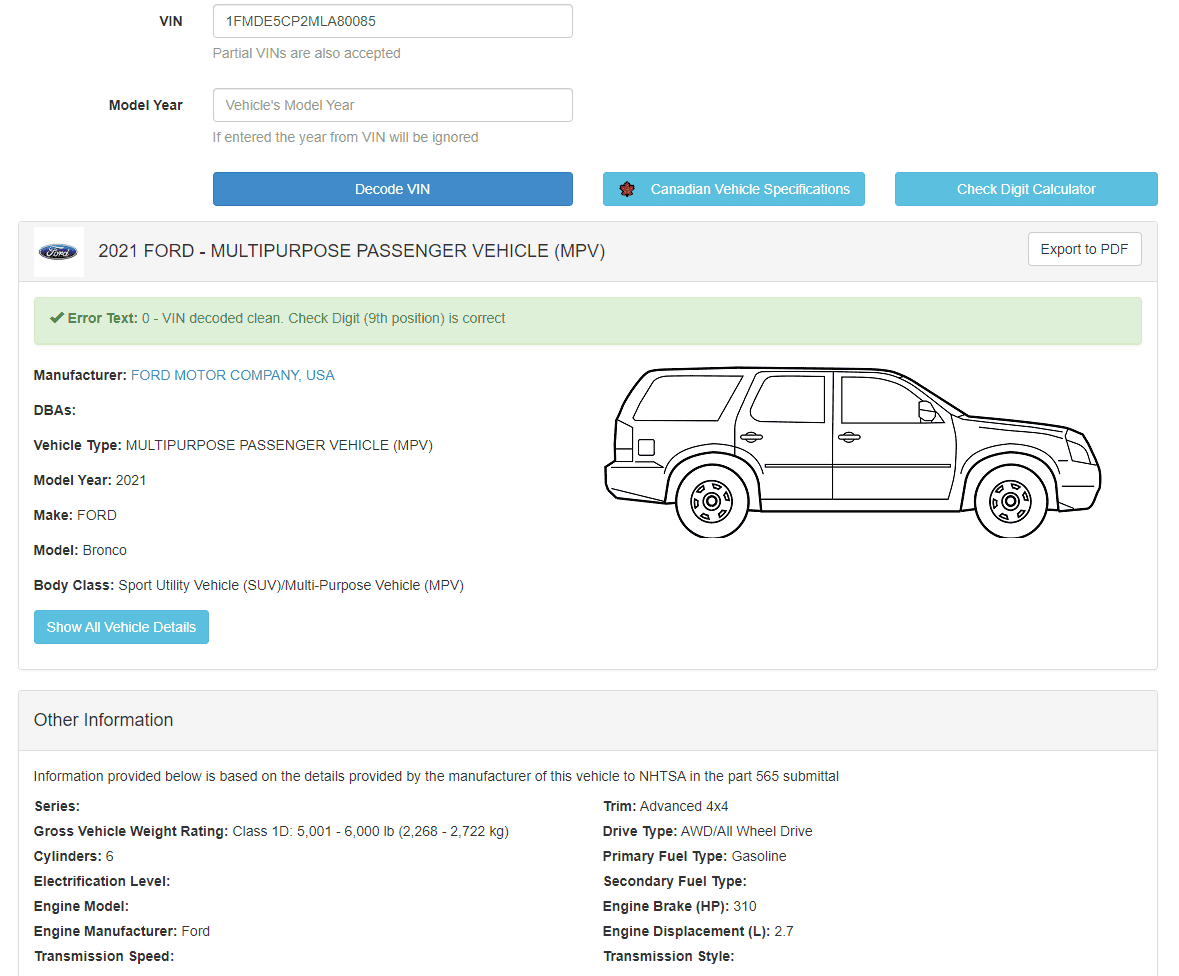The width and height of the screenshot is (1179, 976).
Task: Click the 'Make: FORD' line
Action: [75, 515]
